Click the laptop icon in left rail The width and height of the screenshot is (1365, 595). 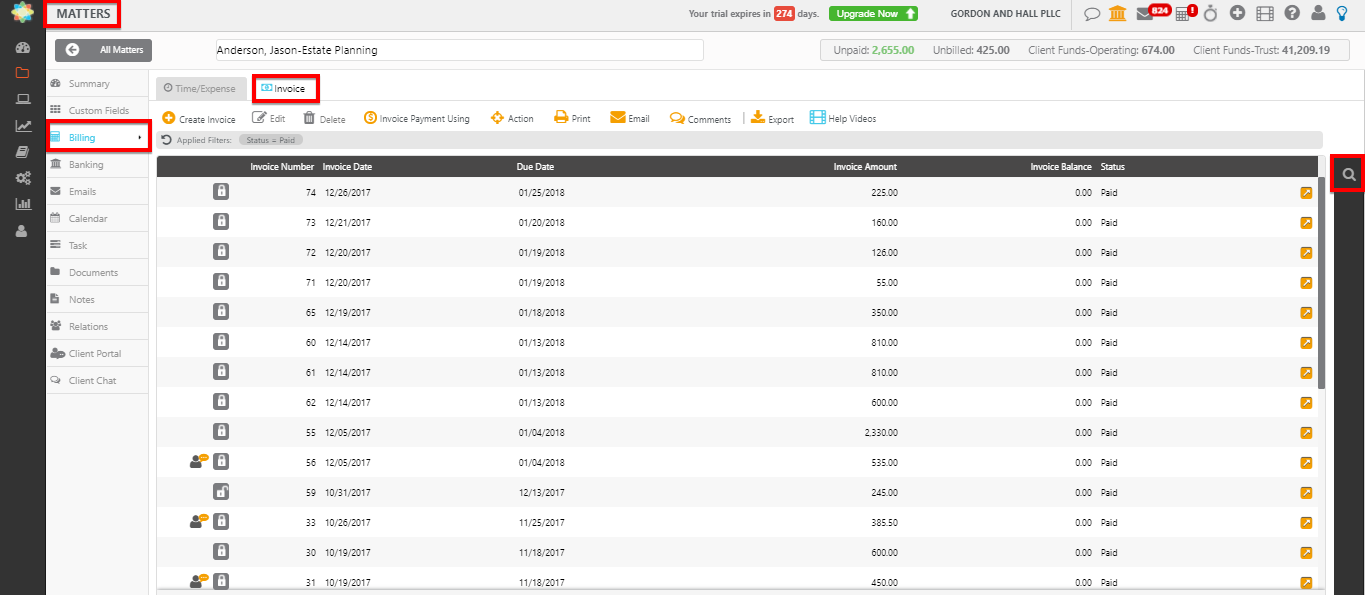[22, 99]
